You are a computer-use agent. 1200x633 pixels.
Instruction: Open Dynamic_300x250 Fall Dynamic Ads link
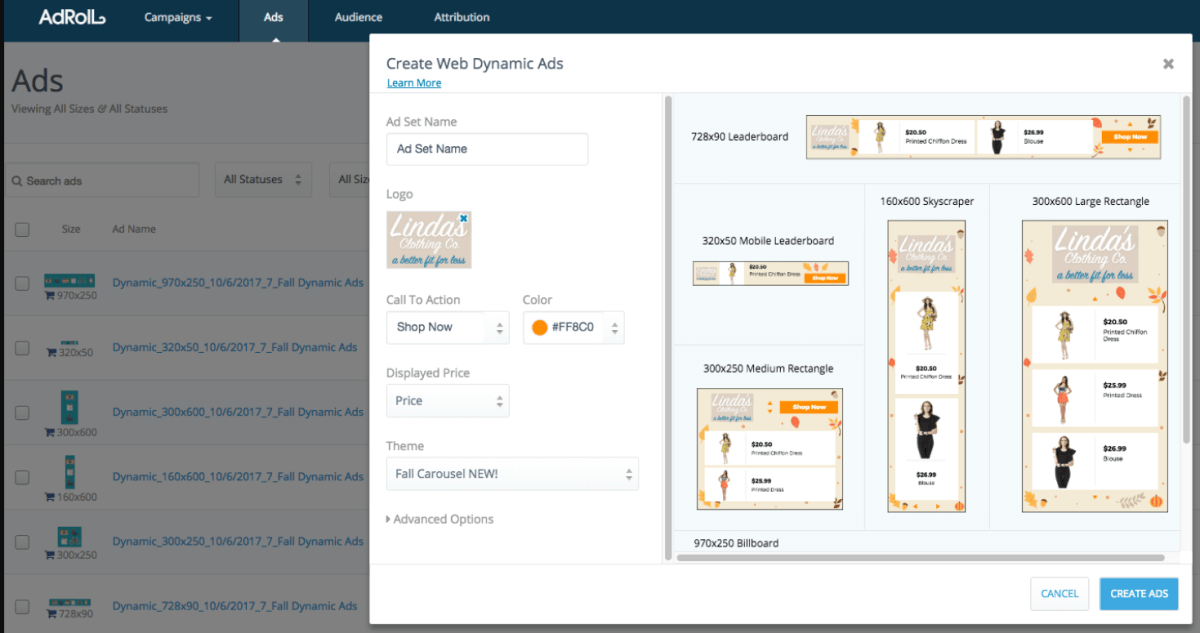[x=238, y=541]
